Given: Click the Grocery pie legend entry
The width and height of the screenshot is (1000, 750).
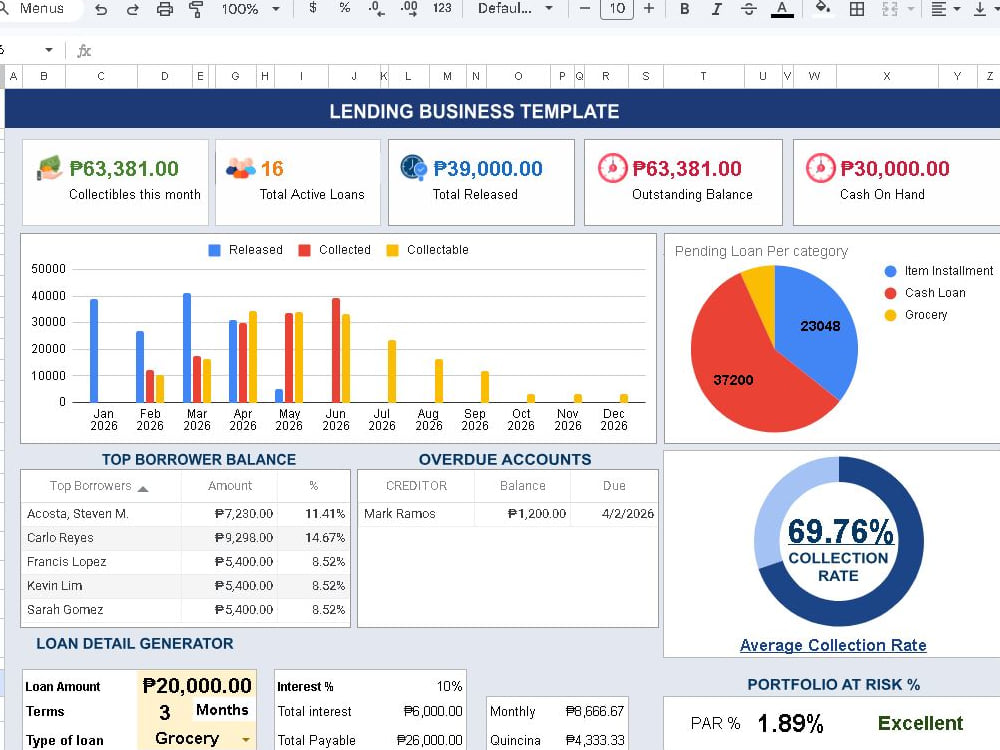Looking at the screenshot, I should (x=916, y=314).
